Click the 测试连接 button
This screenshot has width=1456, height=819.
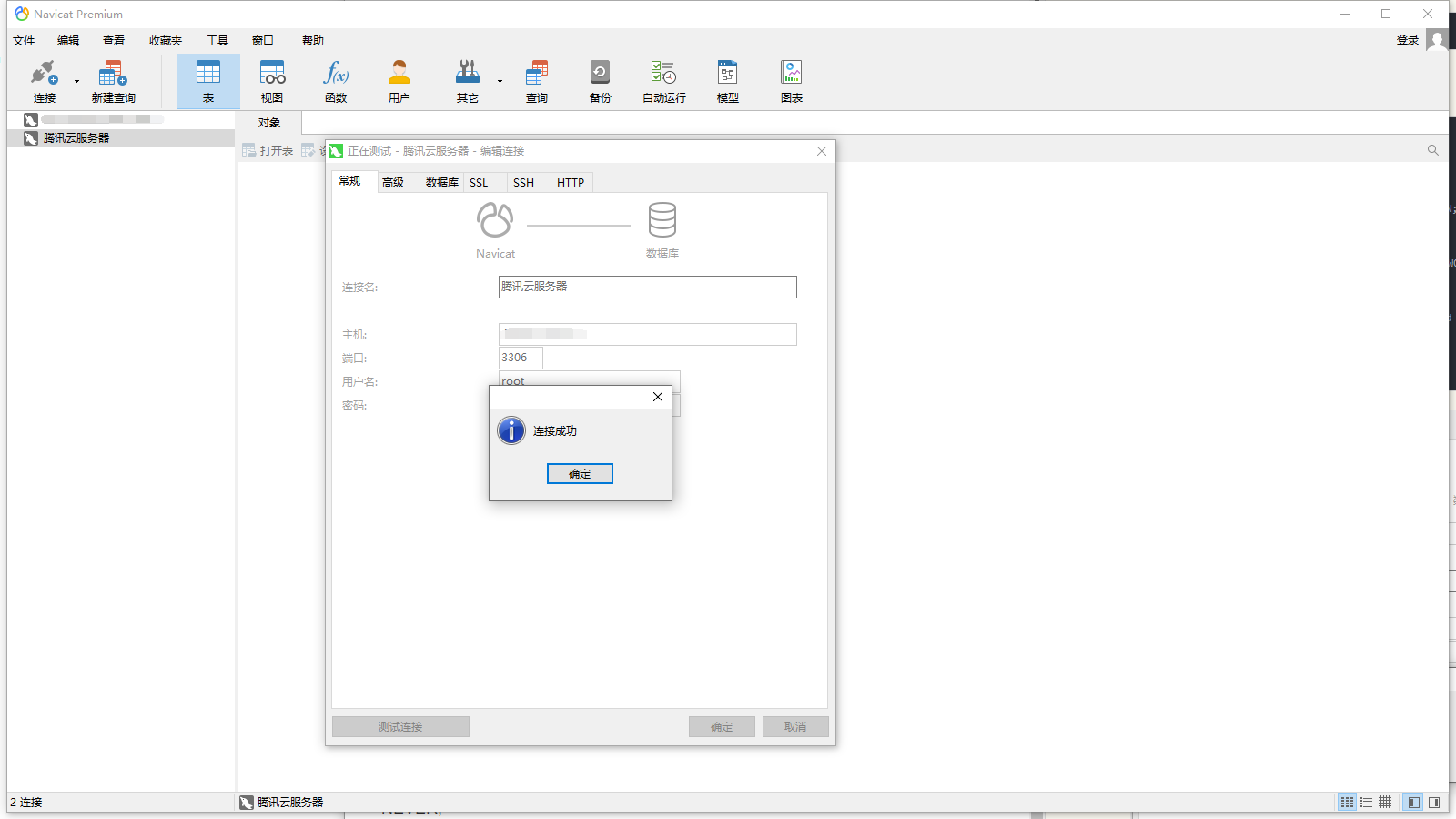coord(400,727)
